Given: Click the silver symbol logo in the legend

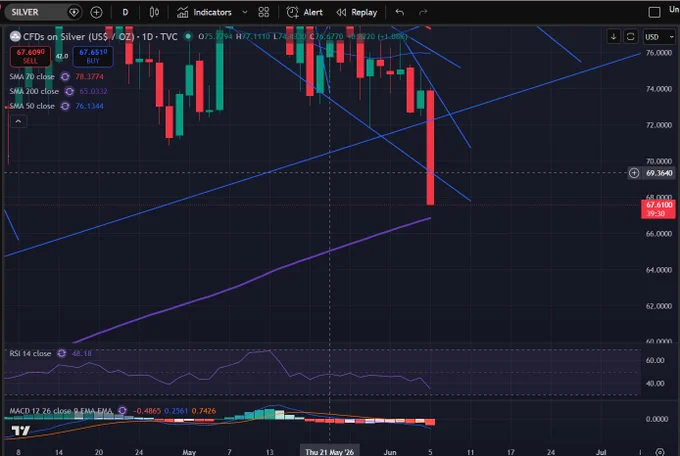Looking at the screenshot, I should [15, 36].
